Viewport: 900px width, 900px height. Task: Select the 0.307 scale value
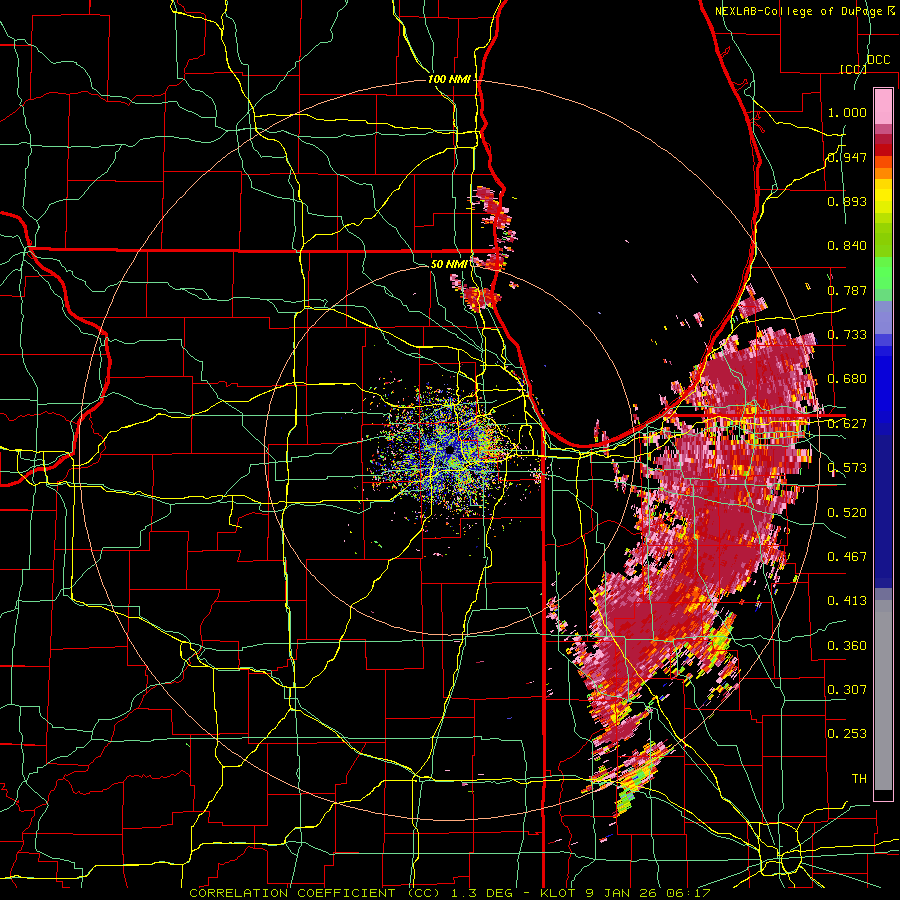[847, 690]
